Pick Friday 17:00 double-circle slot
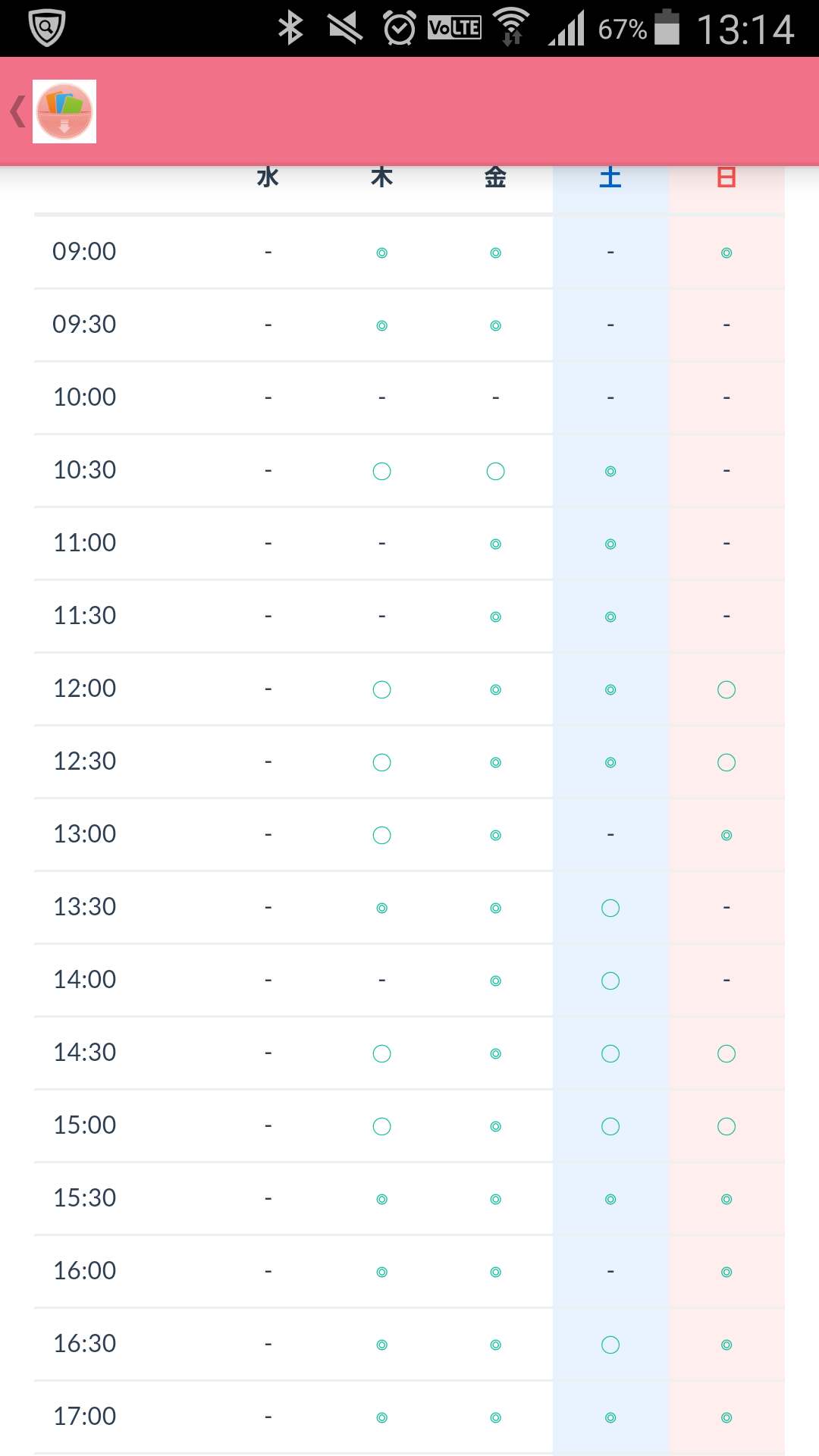 tap(496, 1417)
